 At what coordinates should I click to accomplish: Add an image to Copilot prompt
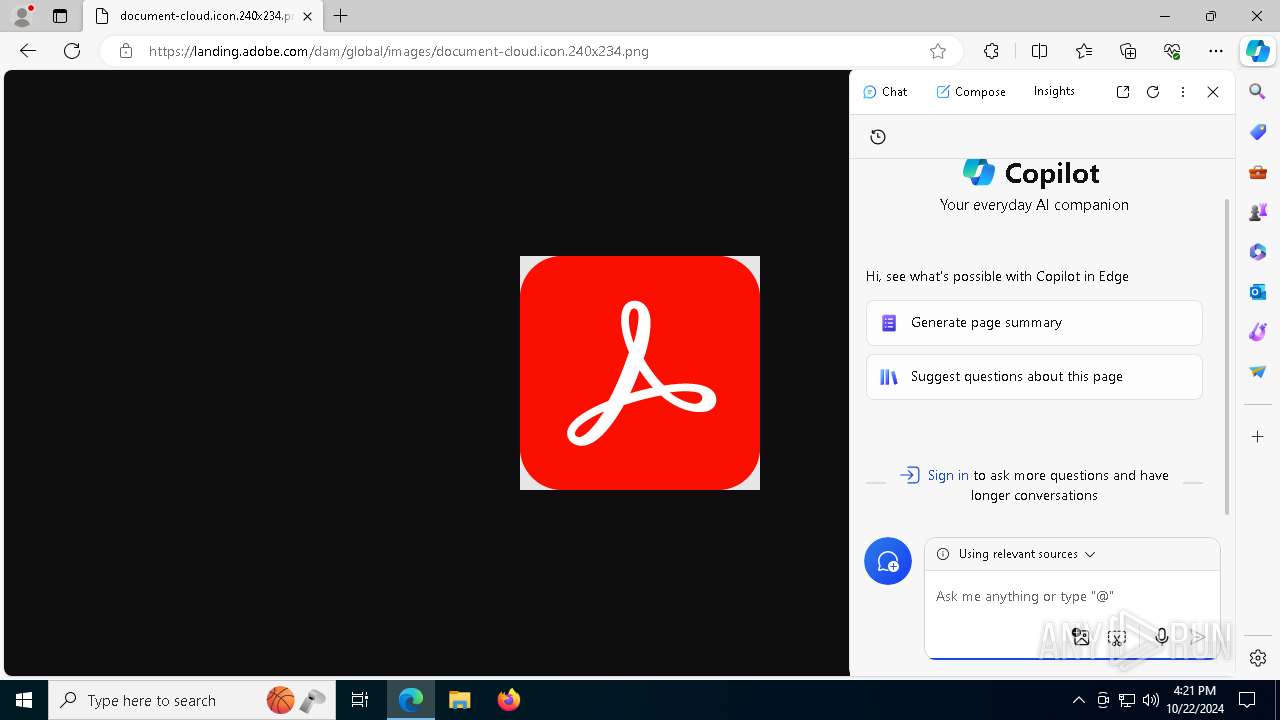click(1080, 636)
